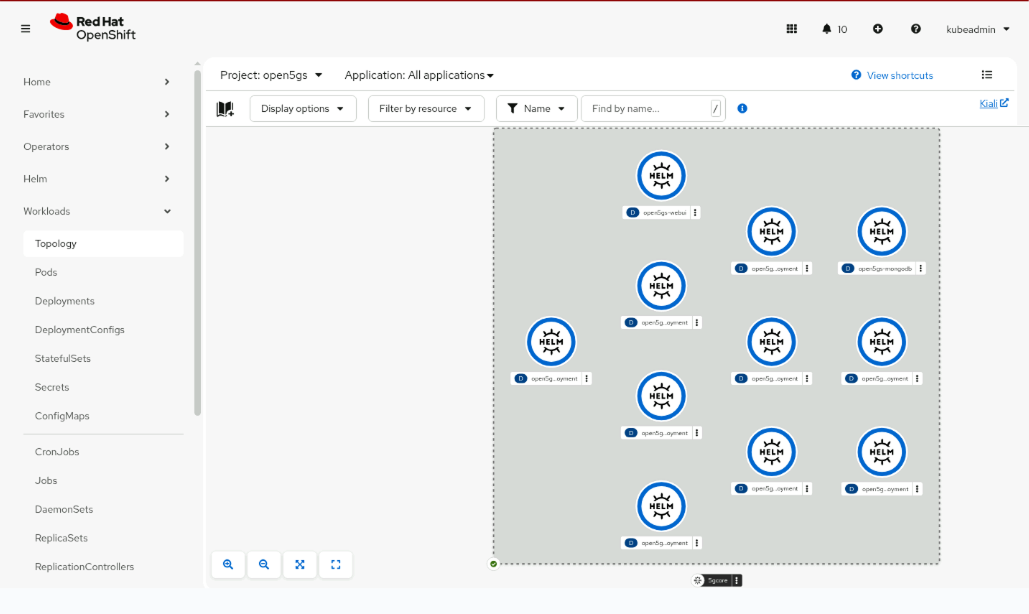Open open5gs-webui kebab menu
1029x614 pixels.
(695, 213)
